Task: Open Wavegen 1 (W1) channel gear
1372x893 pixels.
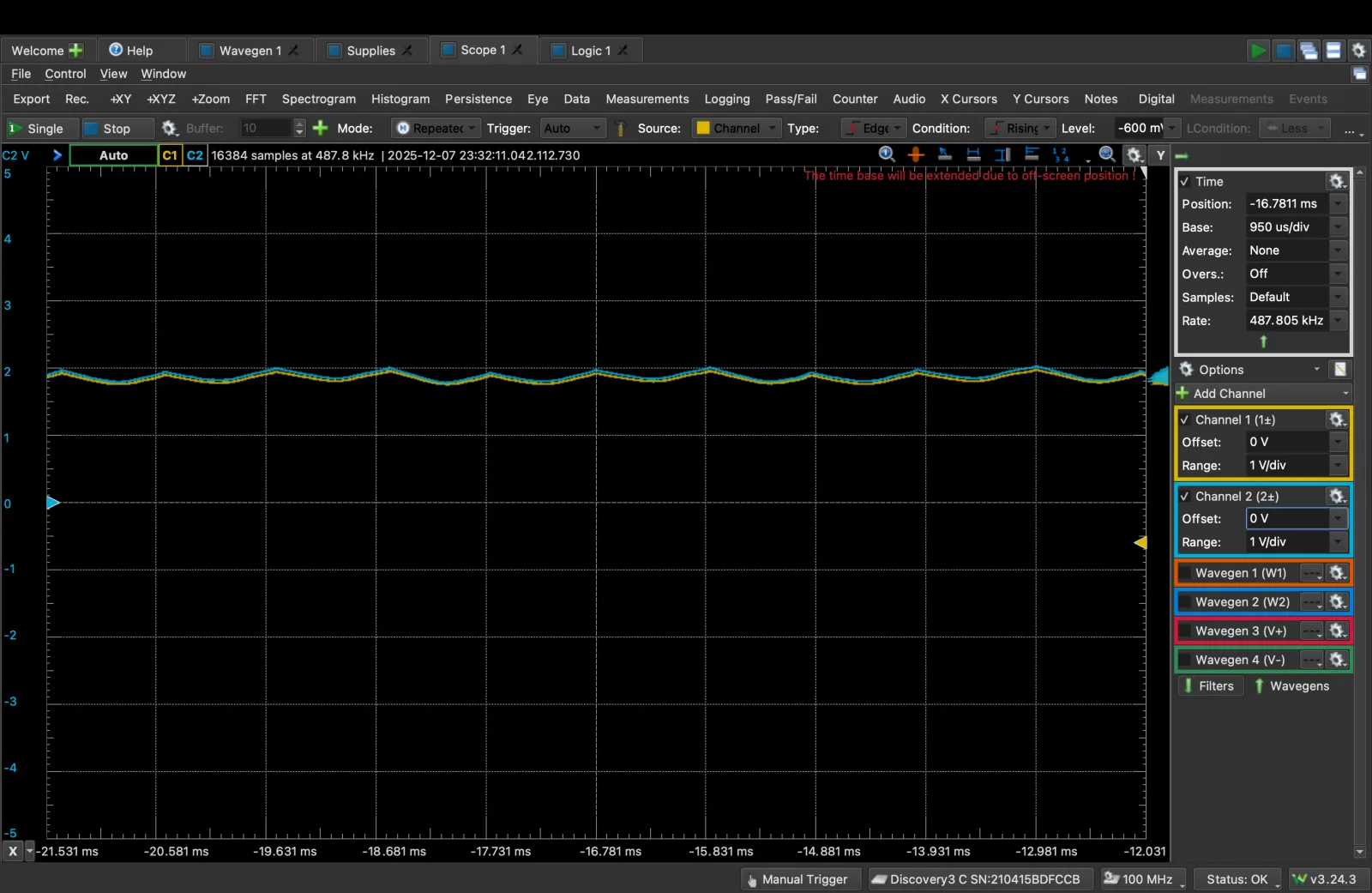Action: [1337, 572]
